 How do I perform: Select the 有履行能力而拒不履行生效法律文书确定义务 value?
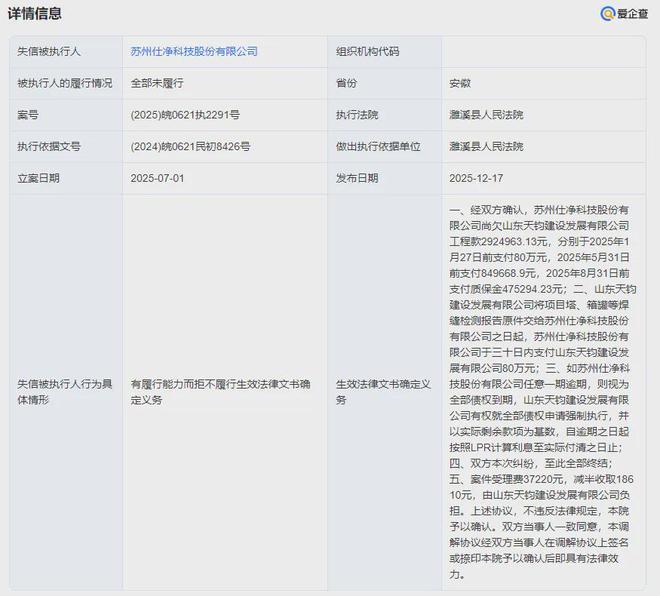click(220, 392)
